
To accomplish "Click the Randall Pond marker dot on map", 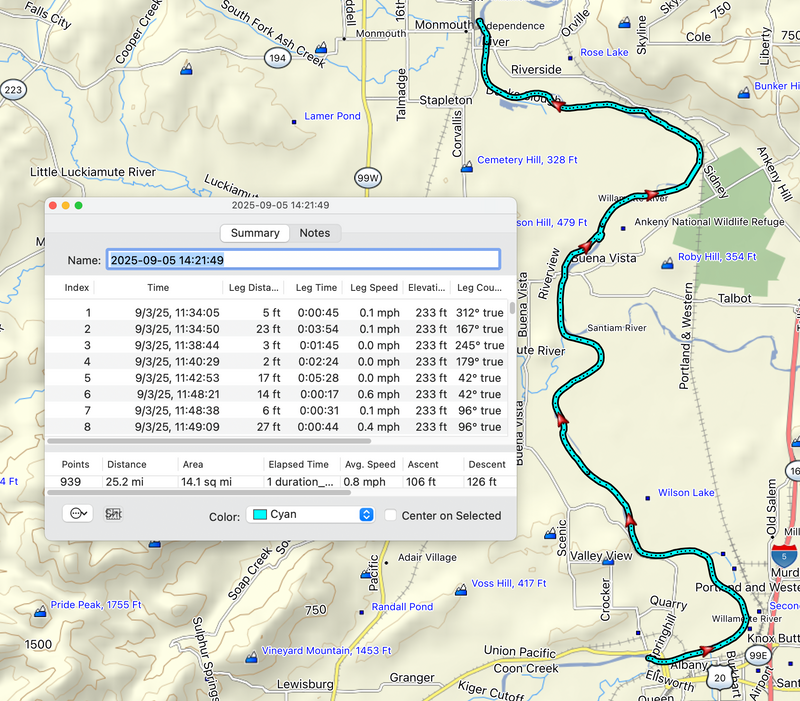I will tap(362, 612).
